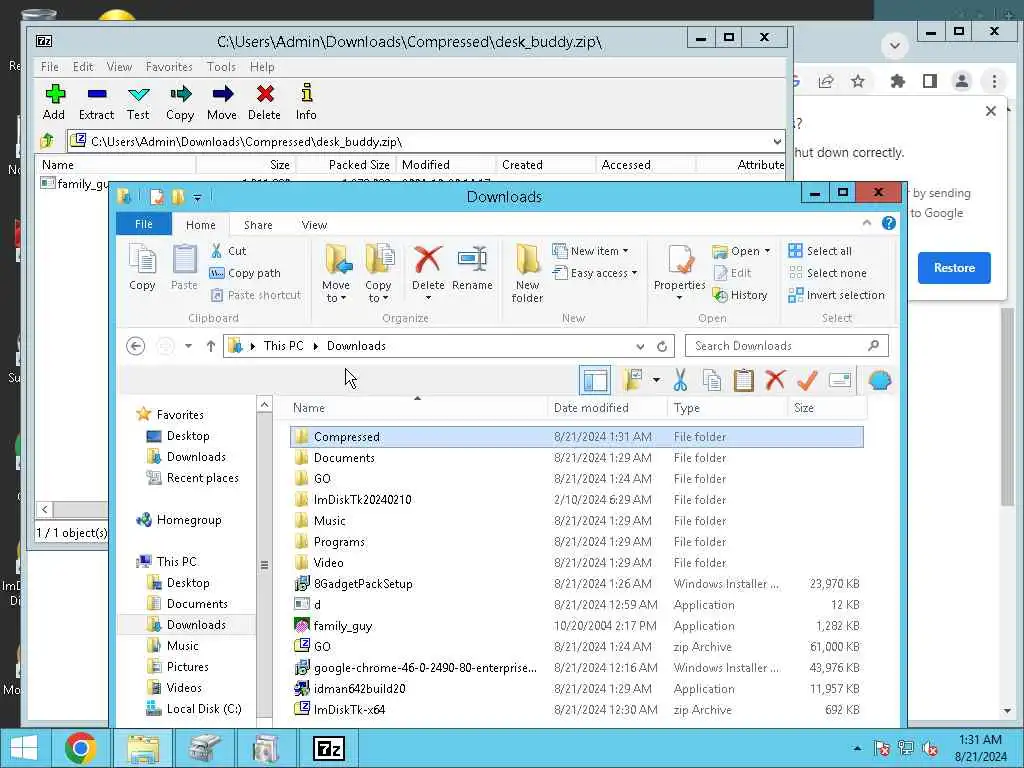Click History in the Open group
This screenshot has height=768, width=1024.
[x=741, y=295]
